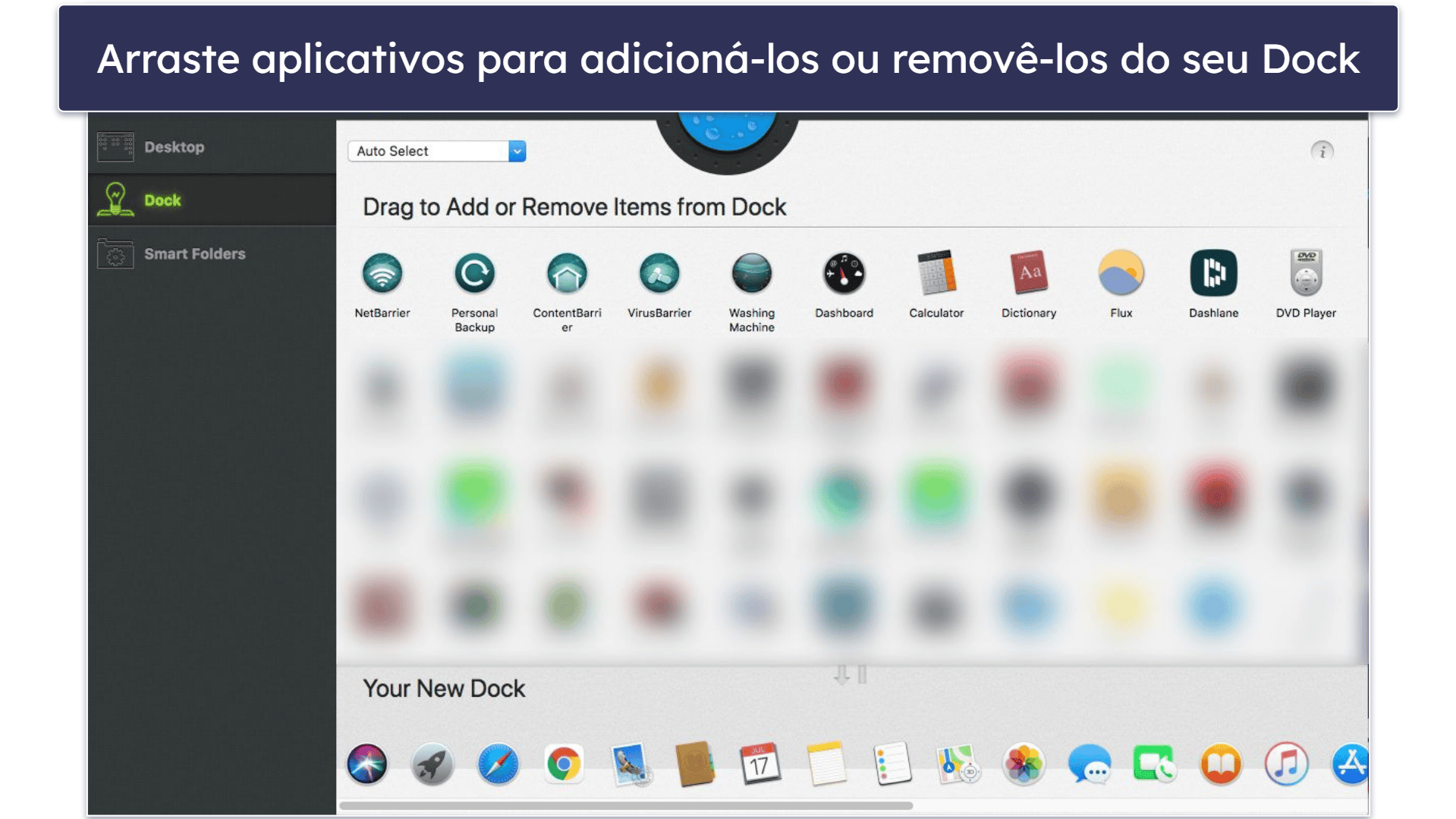The width and height of the screenshot is (1456, 819).
Task: Click the Calendar icon showing 17
Action: pyautogui.click(x=760, y=764)
